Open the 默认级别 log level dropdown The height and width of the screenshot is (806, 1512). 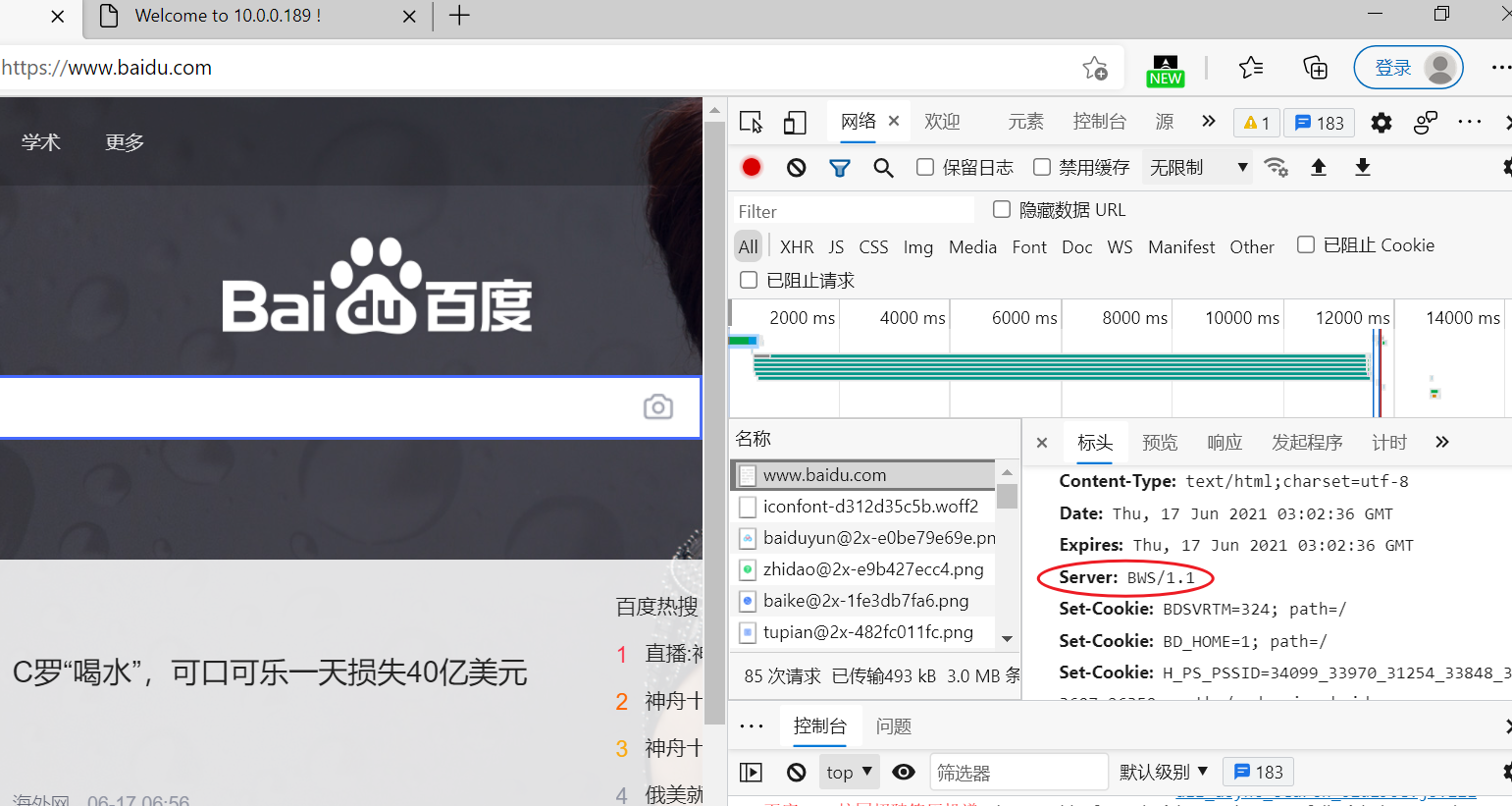tap(1164, 772)
